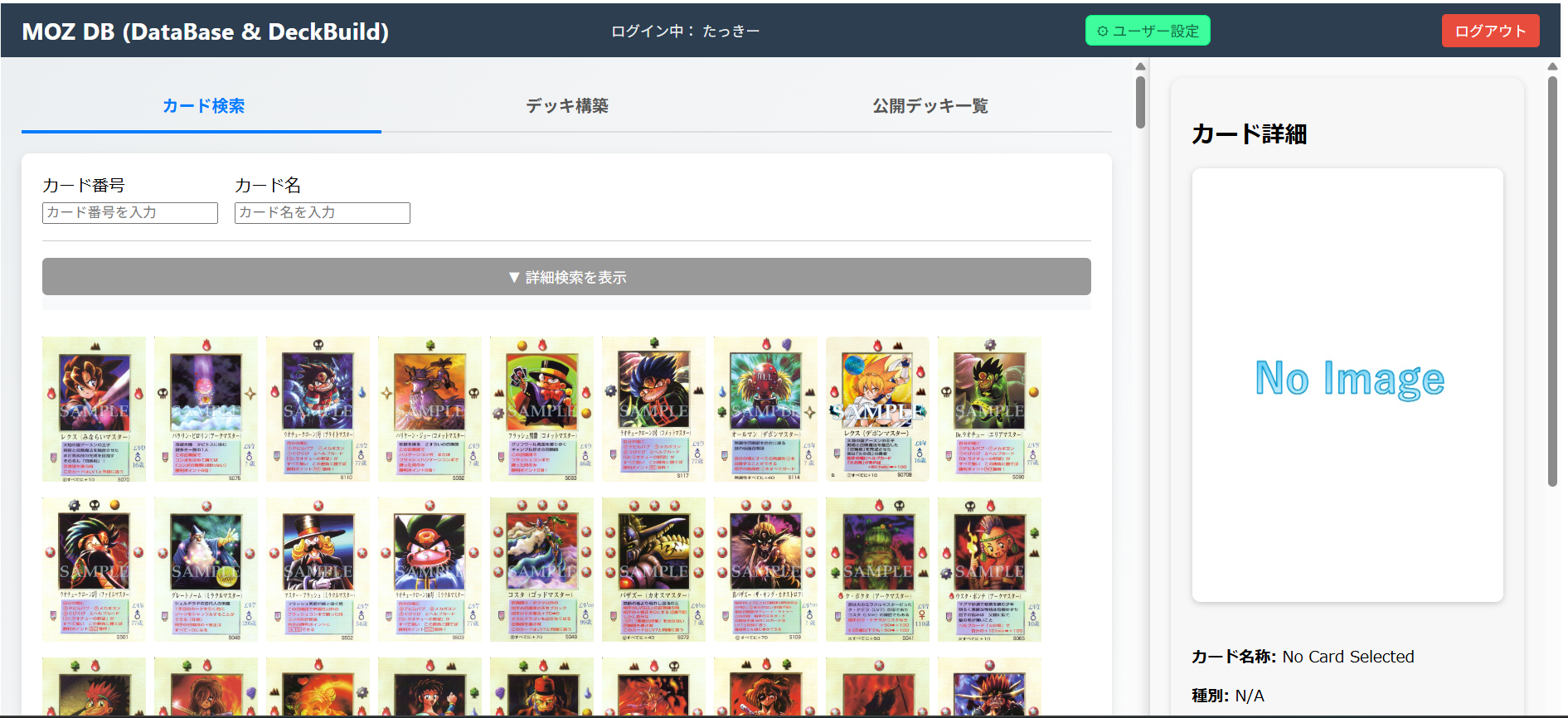This screenshot has height=718, width=1568.
Task: Click the オールマン (デボンマスター) card S114
Action: [765, 409]
